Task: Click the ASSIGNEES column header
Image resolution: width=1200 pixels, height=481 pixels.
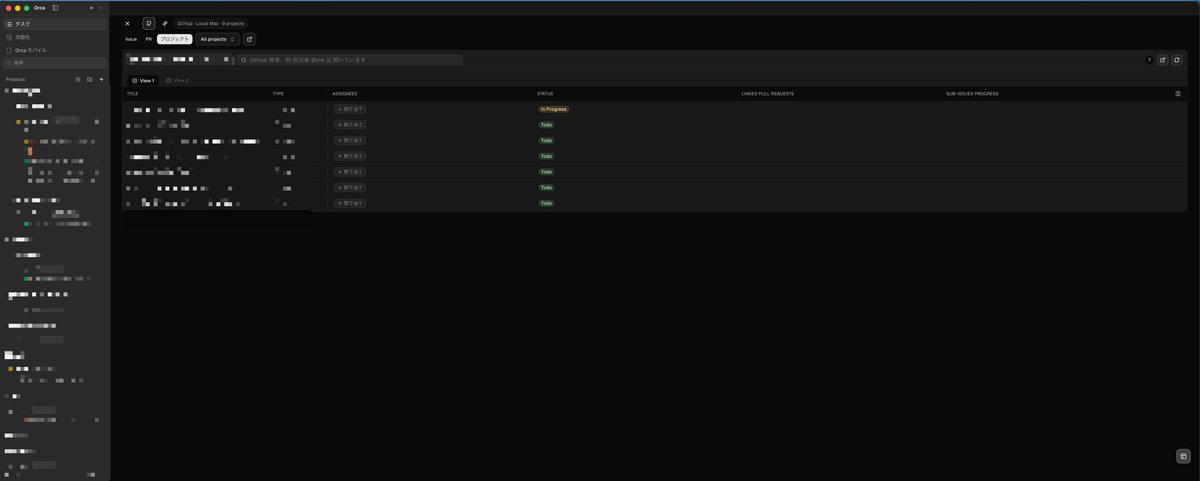Action: tap(345, 93)
